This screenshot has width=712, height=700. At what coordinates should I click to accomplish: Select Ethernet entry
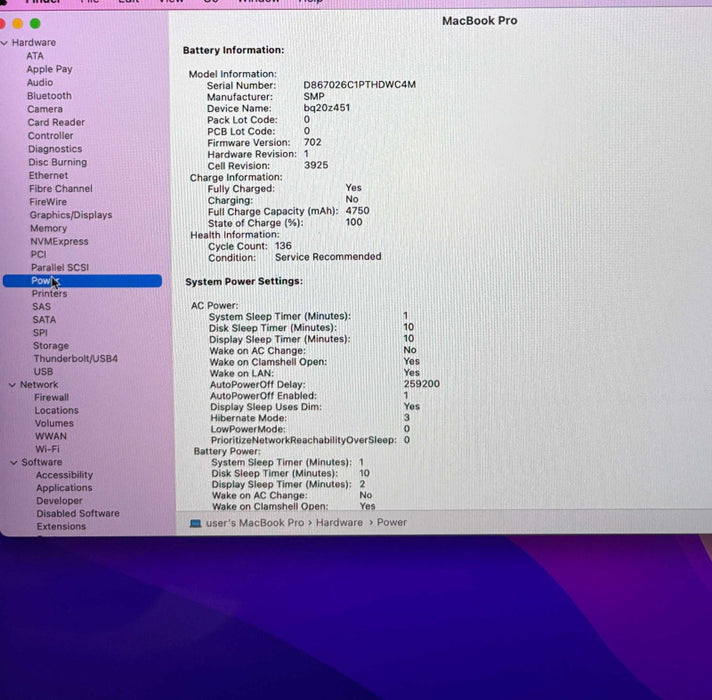coord(48,175)
